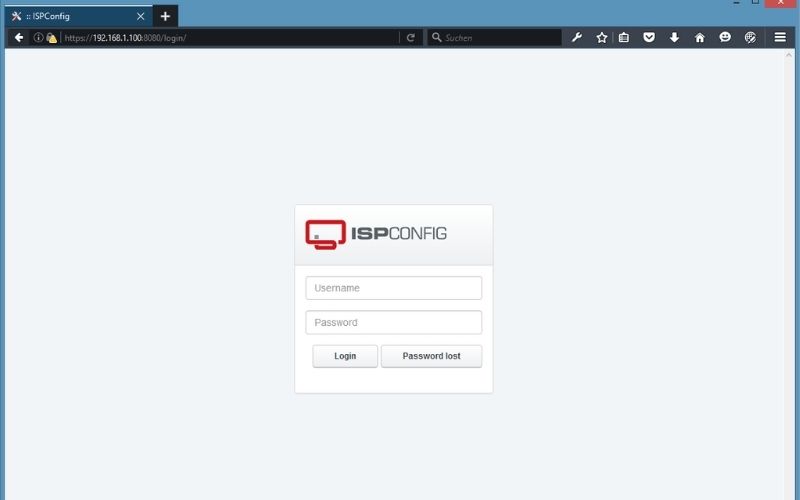Open the developer tools wrench icon
The width and height of the screenshot is (800, 500).
[577, 37]
